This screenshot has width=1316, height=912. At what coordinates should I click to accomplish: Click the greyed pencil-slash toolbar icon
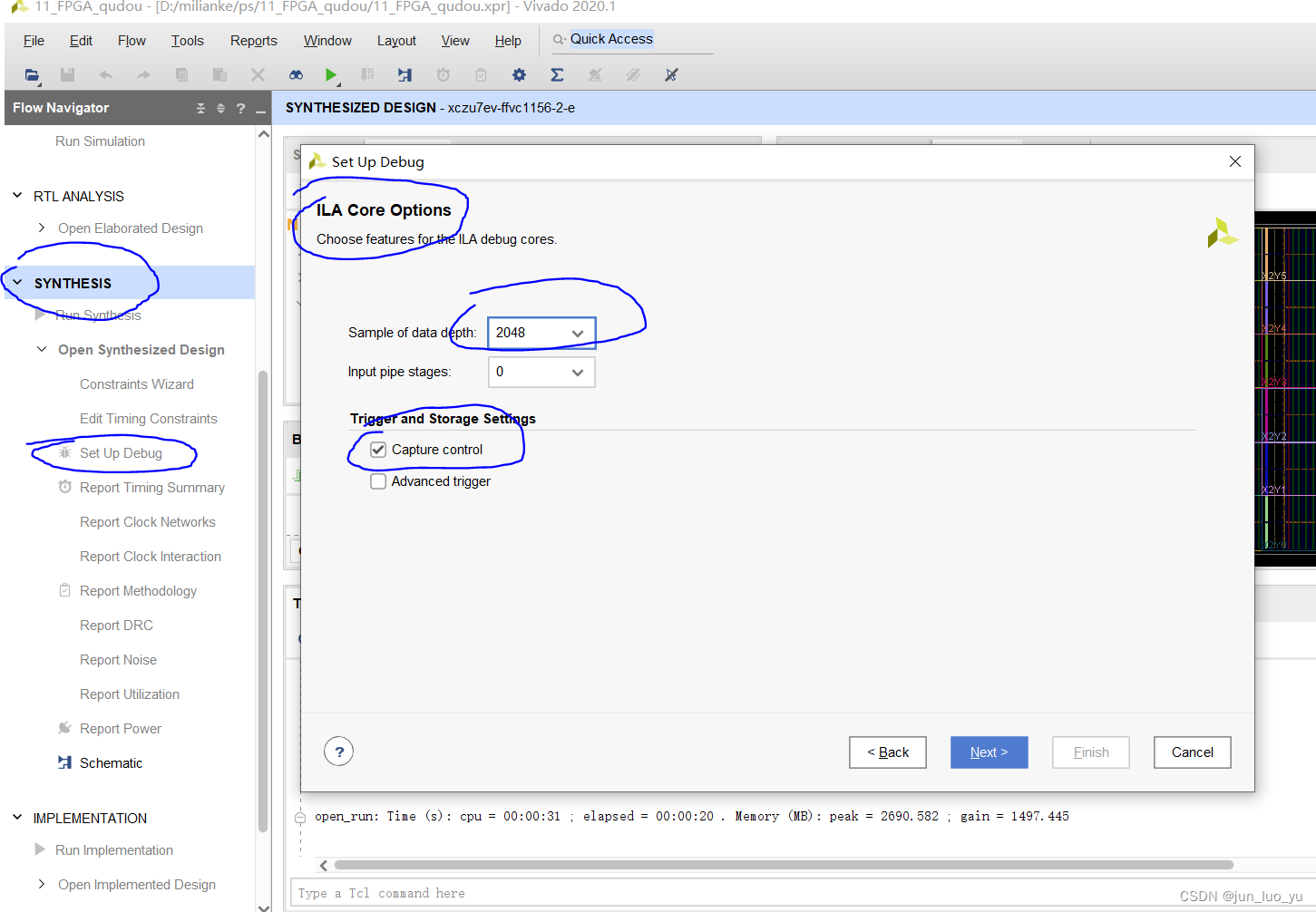(595, 75)
